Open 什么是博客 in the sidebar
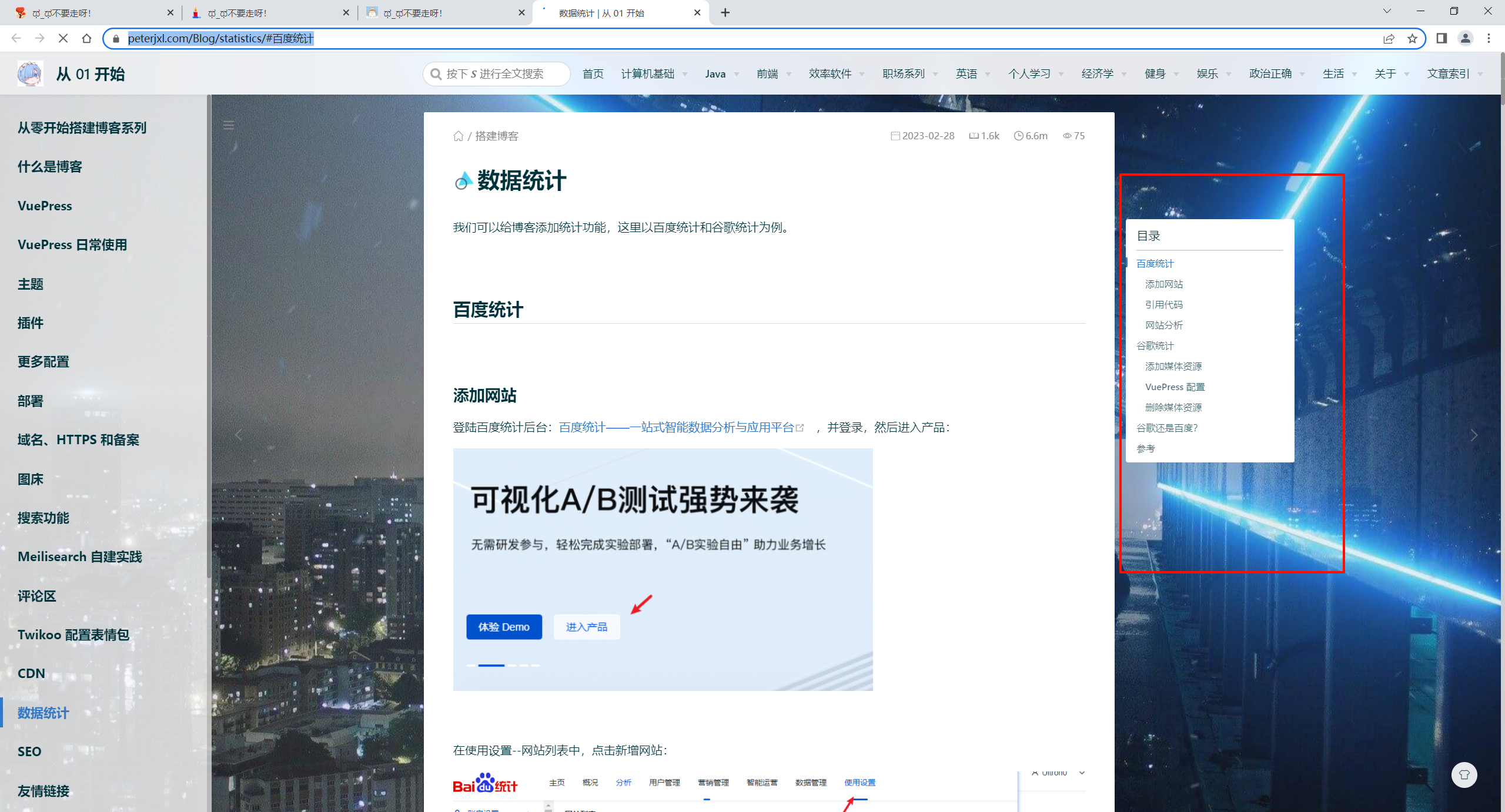1505x812 pixels. point(50,166)
